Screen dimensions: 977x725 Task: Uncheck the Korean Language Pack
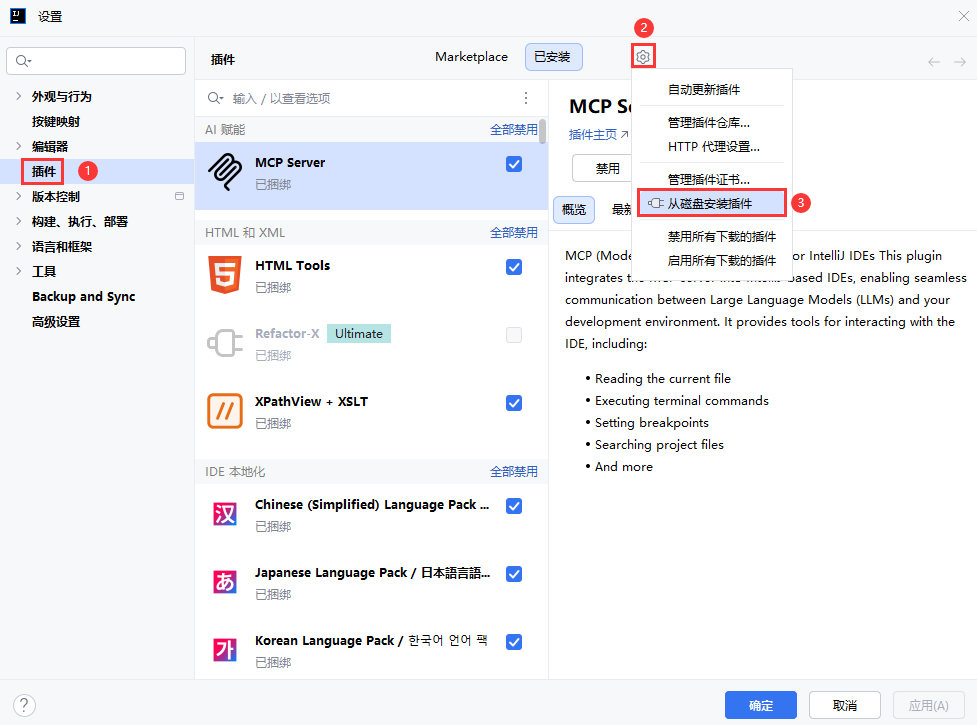pyautogui.click(x=514, y=642)
